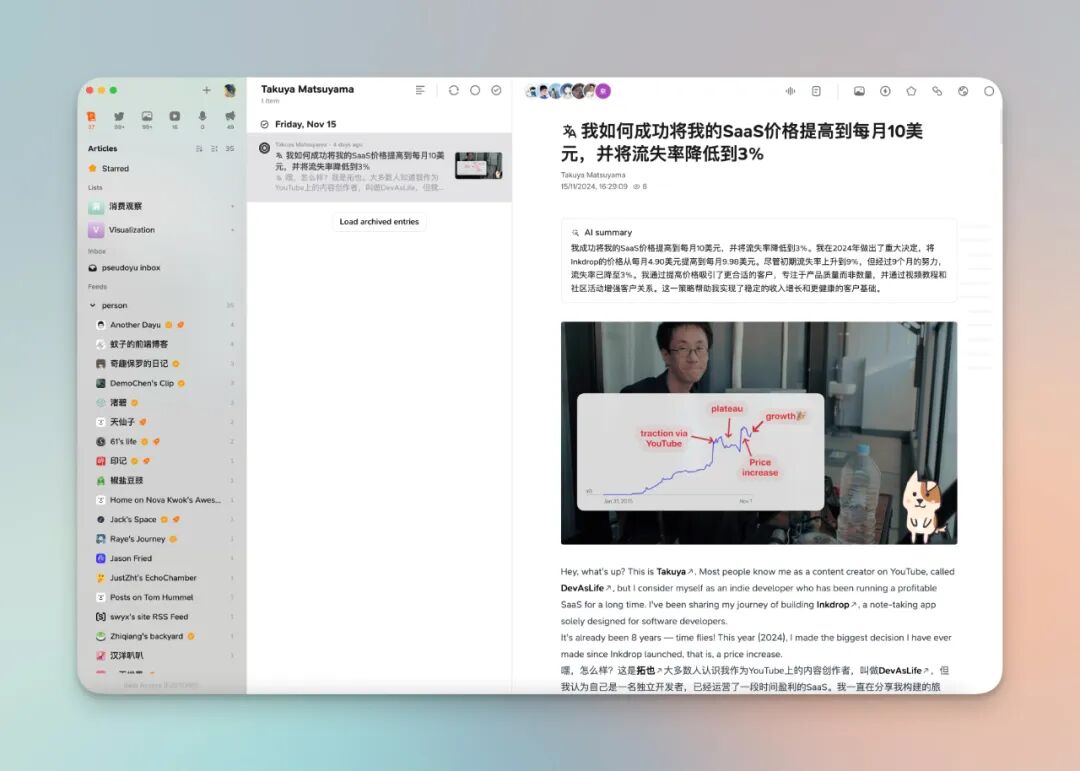The height and width of the screenshot is (771, 1080).
Task: Open the user profile avatar menu
Action: pos(230,90)
